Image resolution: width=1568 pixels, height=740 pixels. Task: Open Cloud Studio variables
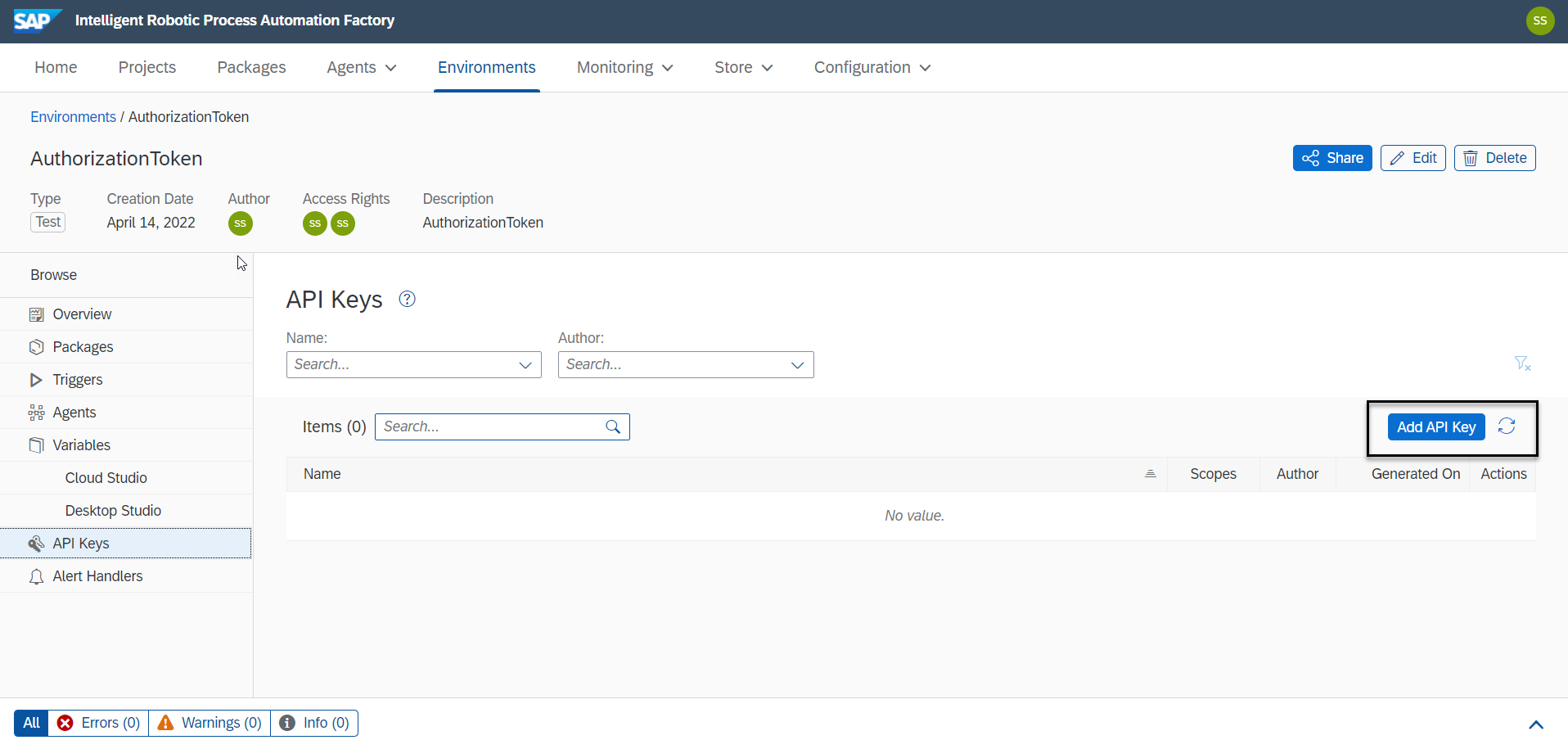126,478
